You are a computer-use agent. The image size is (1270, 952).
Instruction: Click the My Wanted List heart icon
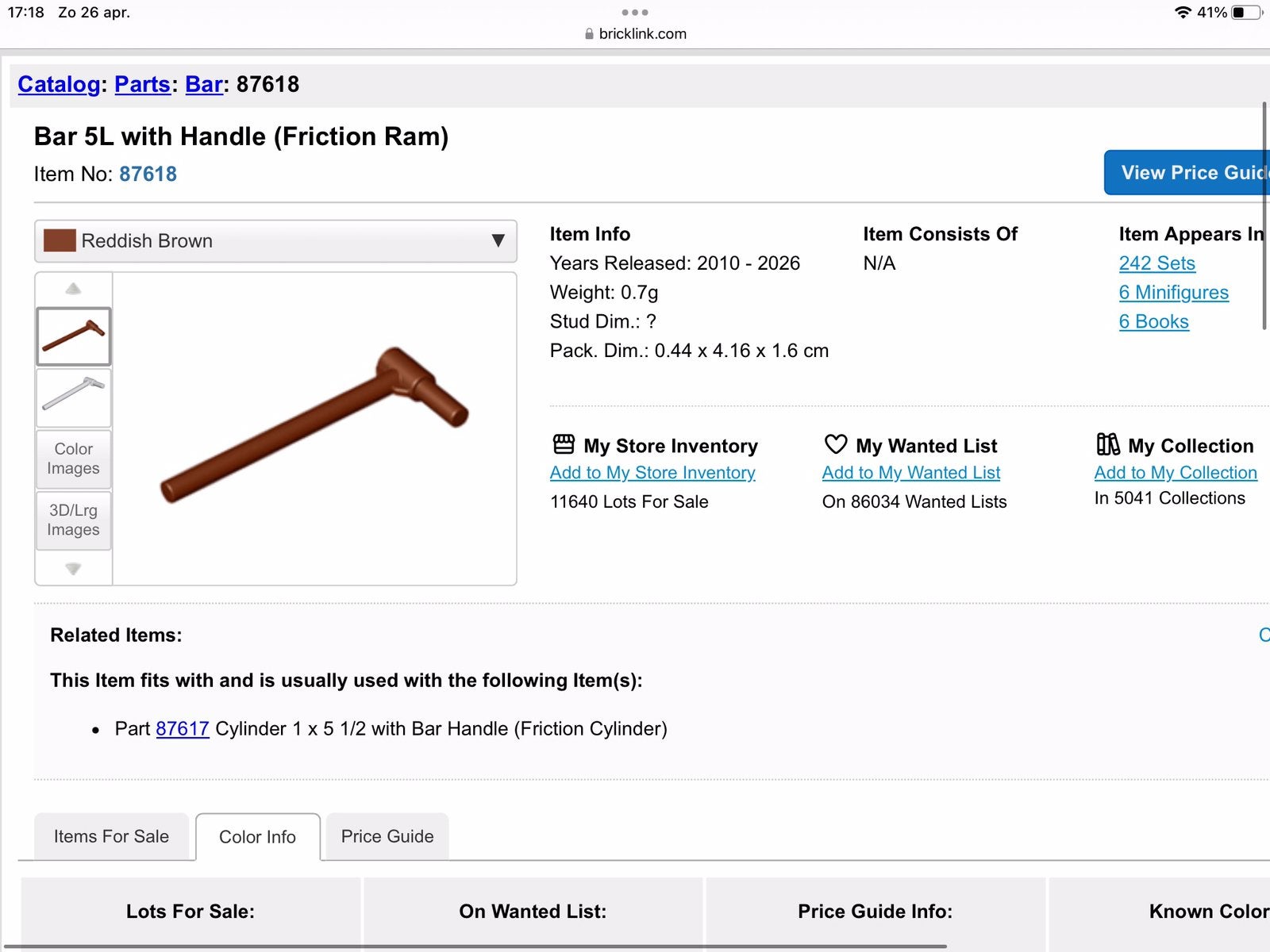836,443
